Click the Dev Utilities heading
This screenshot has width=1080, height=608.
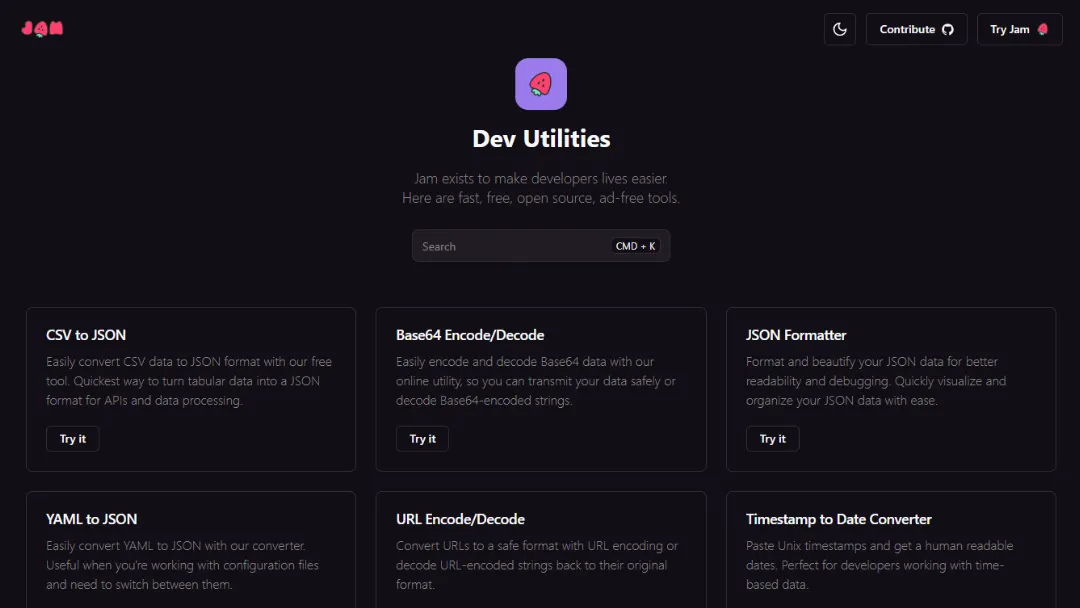[x=541, y=138]
